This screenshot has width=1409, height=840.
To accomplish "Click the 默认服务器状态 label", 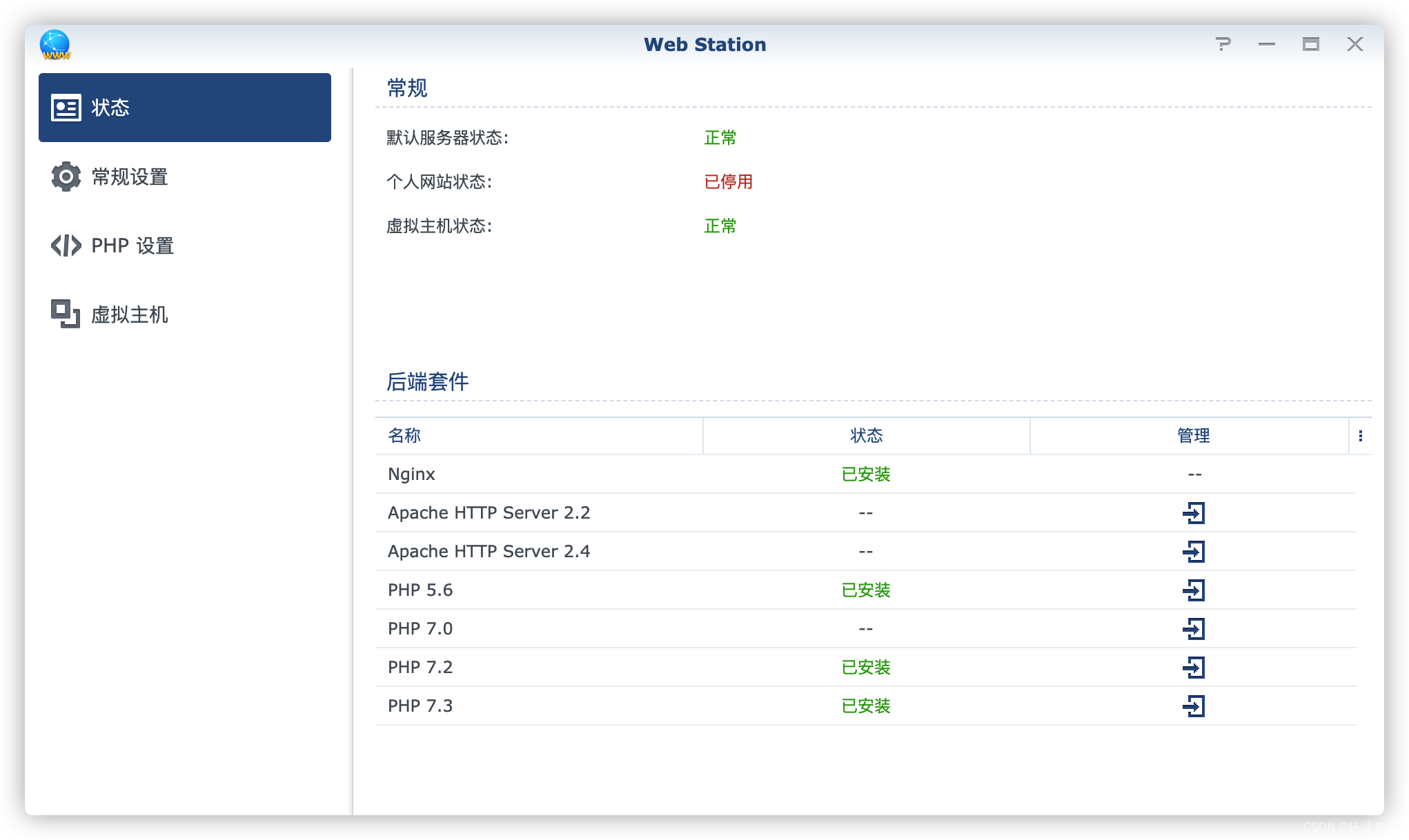I will [x=448, y=138].
